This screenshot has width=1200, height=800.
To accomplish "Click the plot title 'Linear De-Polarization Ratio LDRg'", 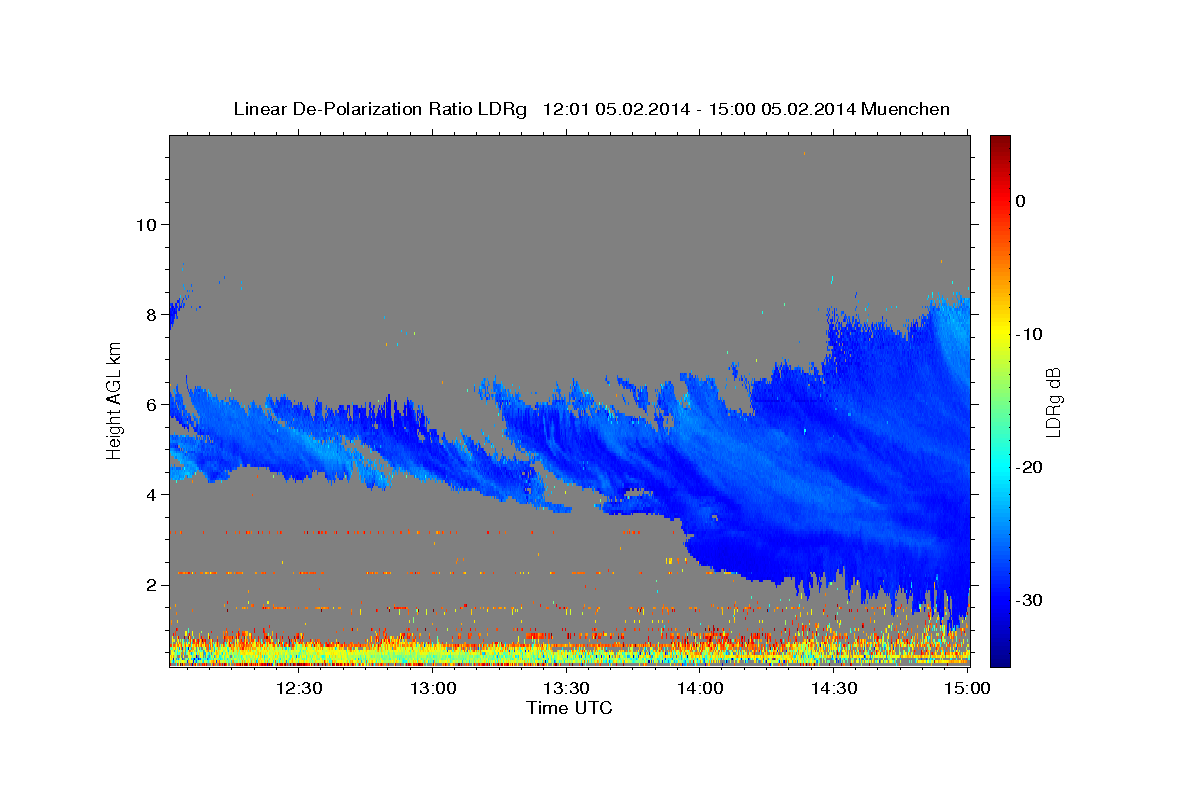I will [380, 109].
